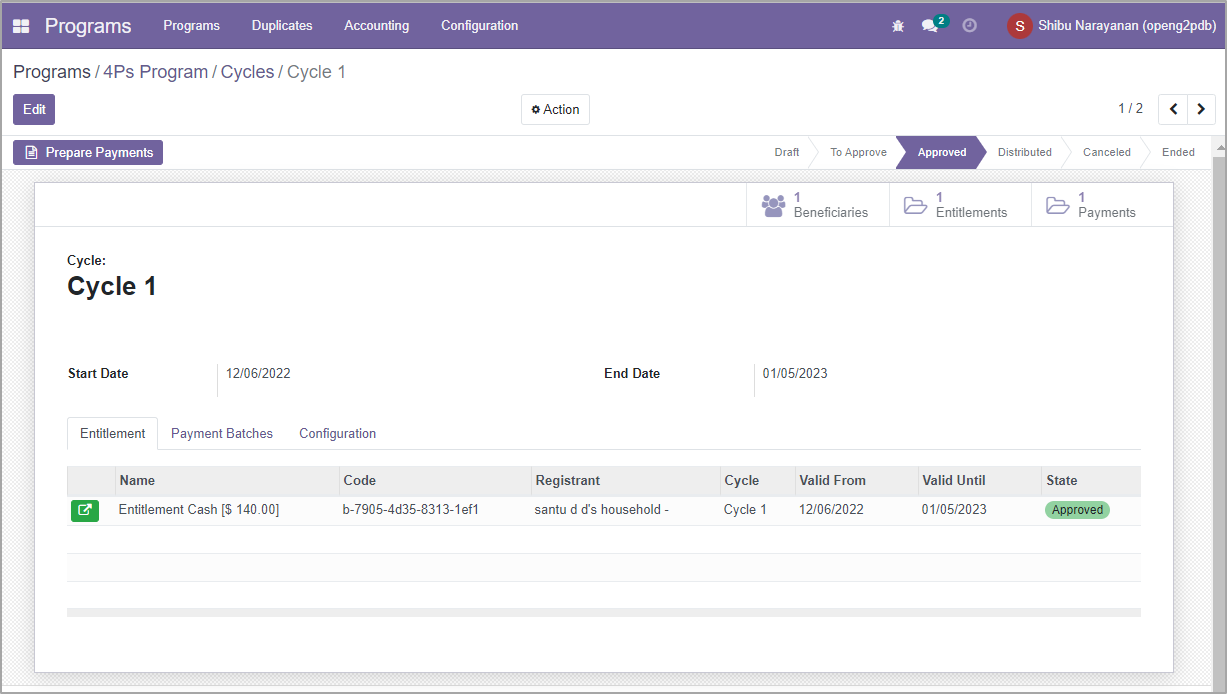Click the Prepare Payments button
This screenshot has height=694, width=1227.
click(x=88, y=153)
